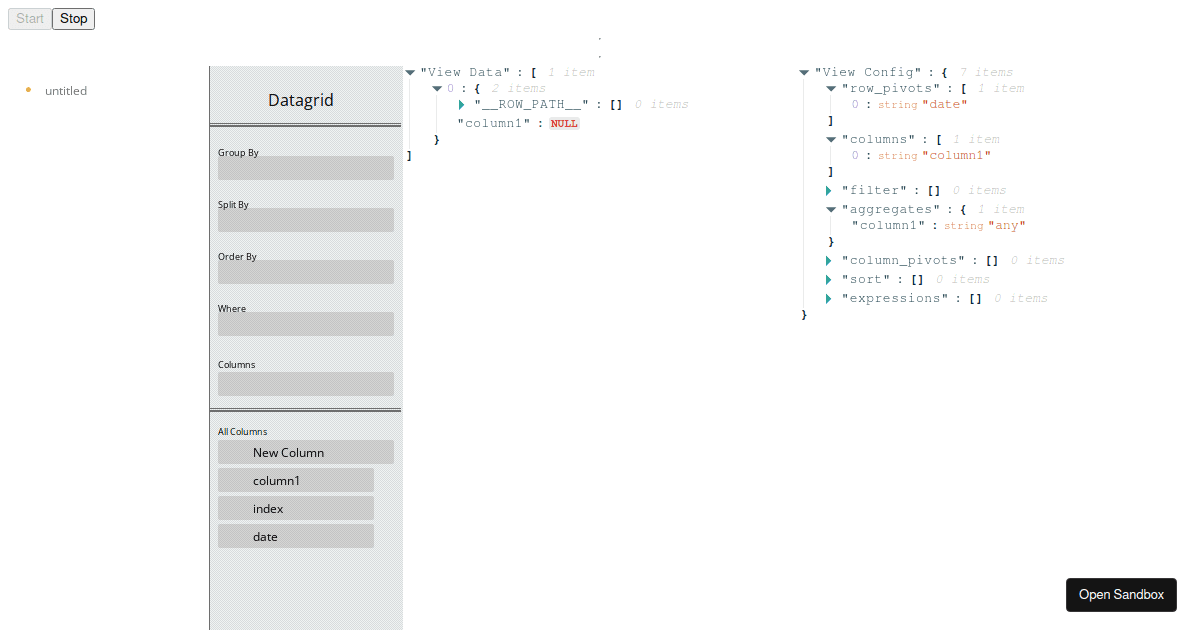Viewport: 1200px width, 630px height.
Task: Click the Stop button
Action: 72,18
